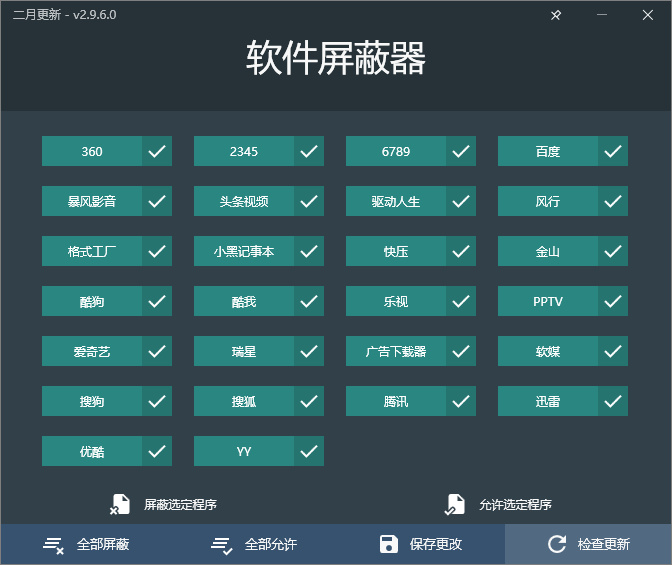Select the 2345 label button
This screenshot has height=565, width=672.
pyautogui.click(x=244, y=151)
